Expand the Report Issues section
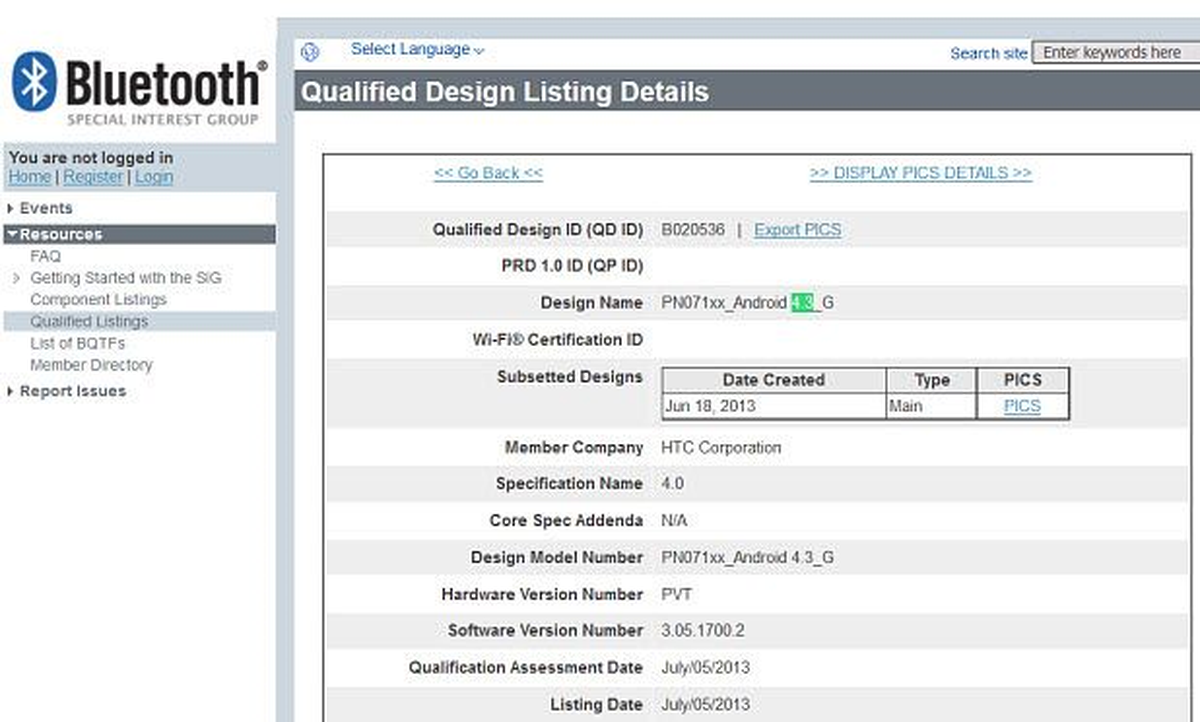1200x722 pixels. pyautogui.click(x=73, y=391)
